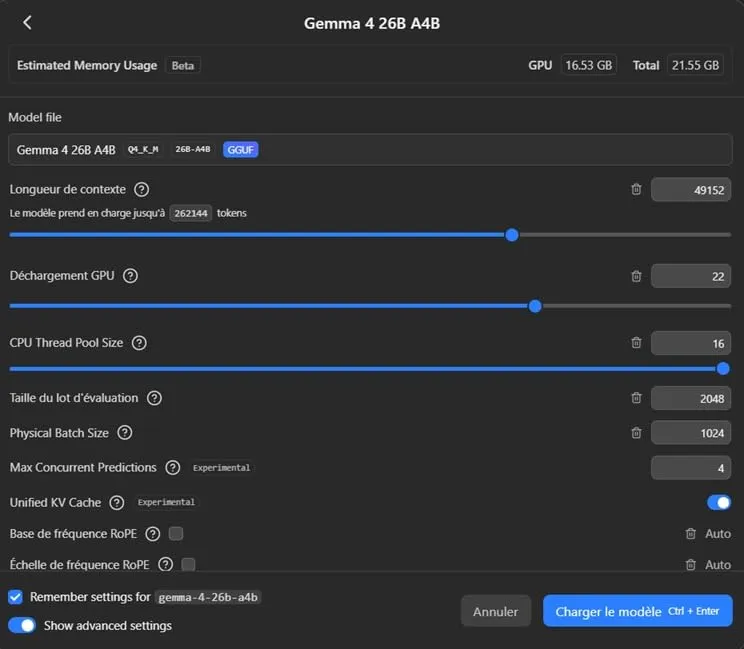The width and height of the screenshot is (744, 649).
Task: Open help for Échelle de fréquence RoPE
Action: [x=166, y=565]
